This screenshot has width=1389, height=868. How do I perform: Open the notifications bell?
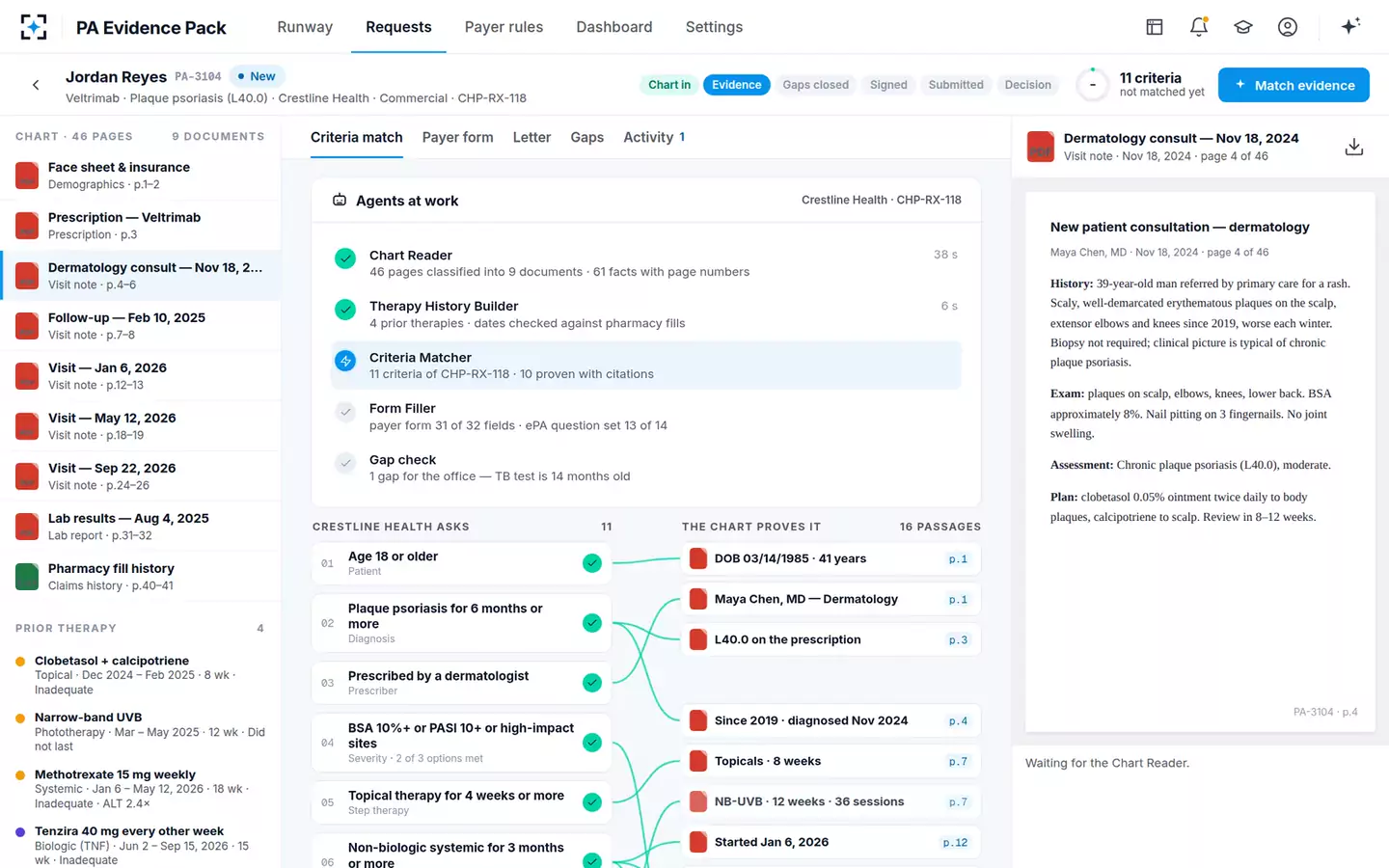pos(1199,27)
